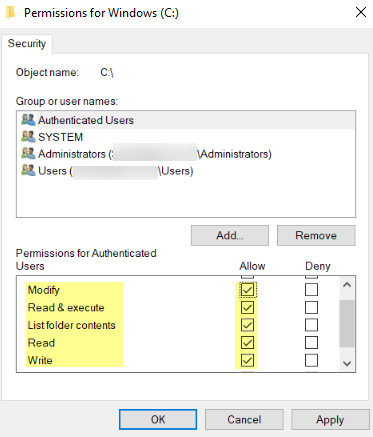
Task: Close the Permissions dialog window
Action: 361,13
